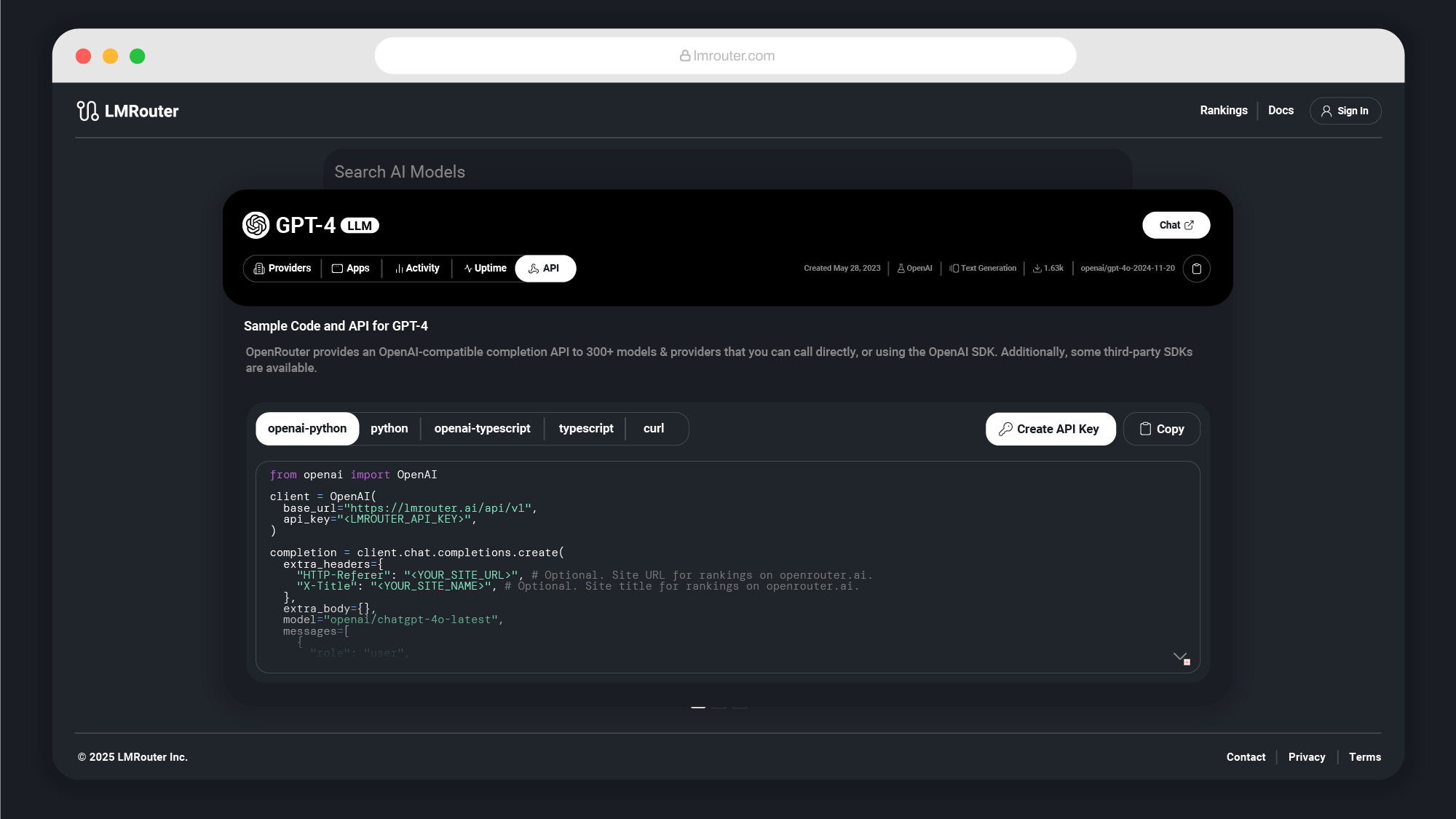The width and height of the screenshot is (1456, 819).
Task: Copy model ID with clipboard icon
Action: 1196,269
